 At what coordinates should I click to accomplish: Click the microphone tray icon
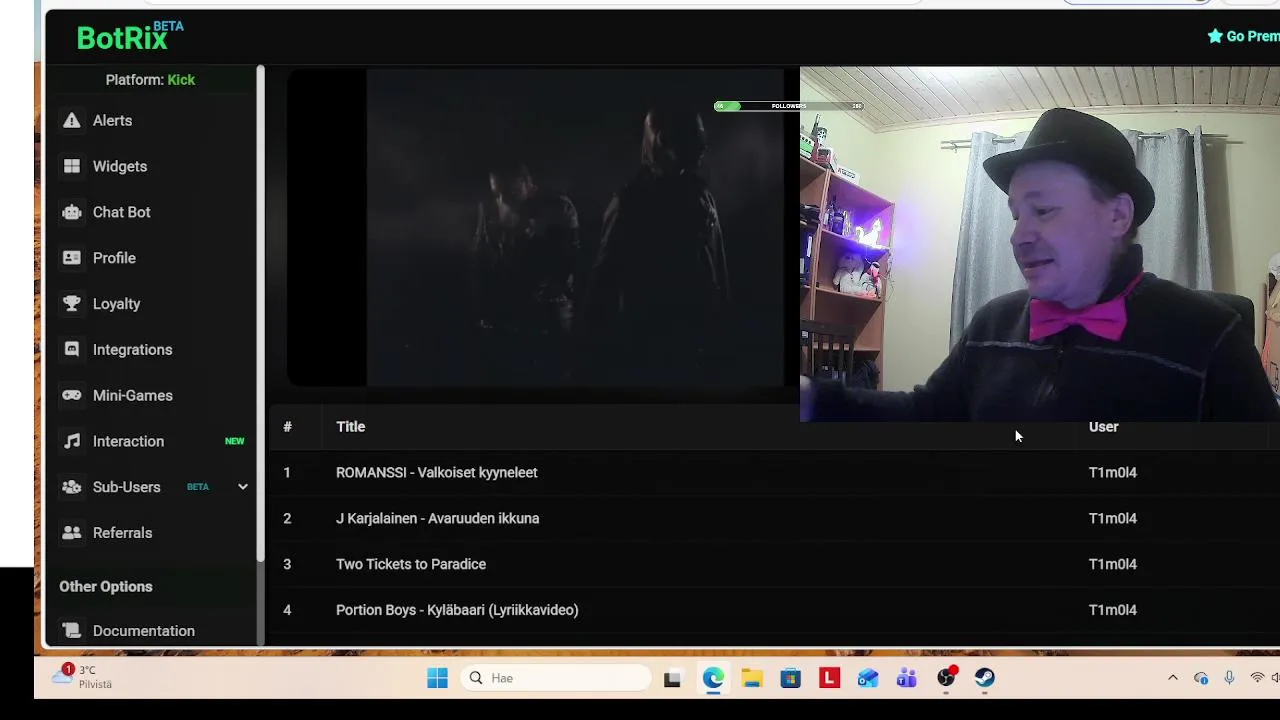[x=1229, y=678]
